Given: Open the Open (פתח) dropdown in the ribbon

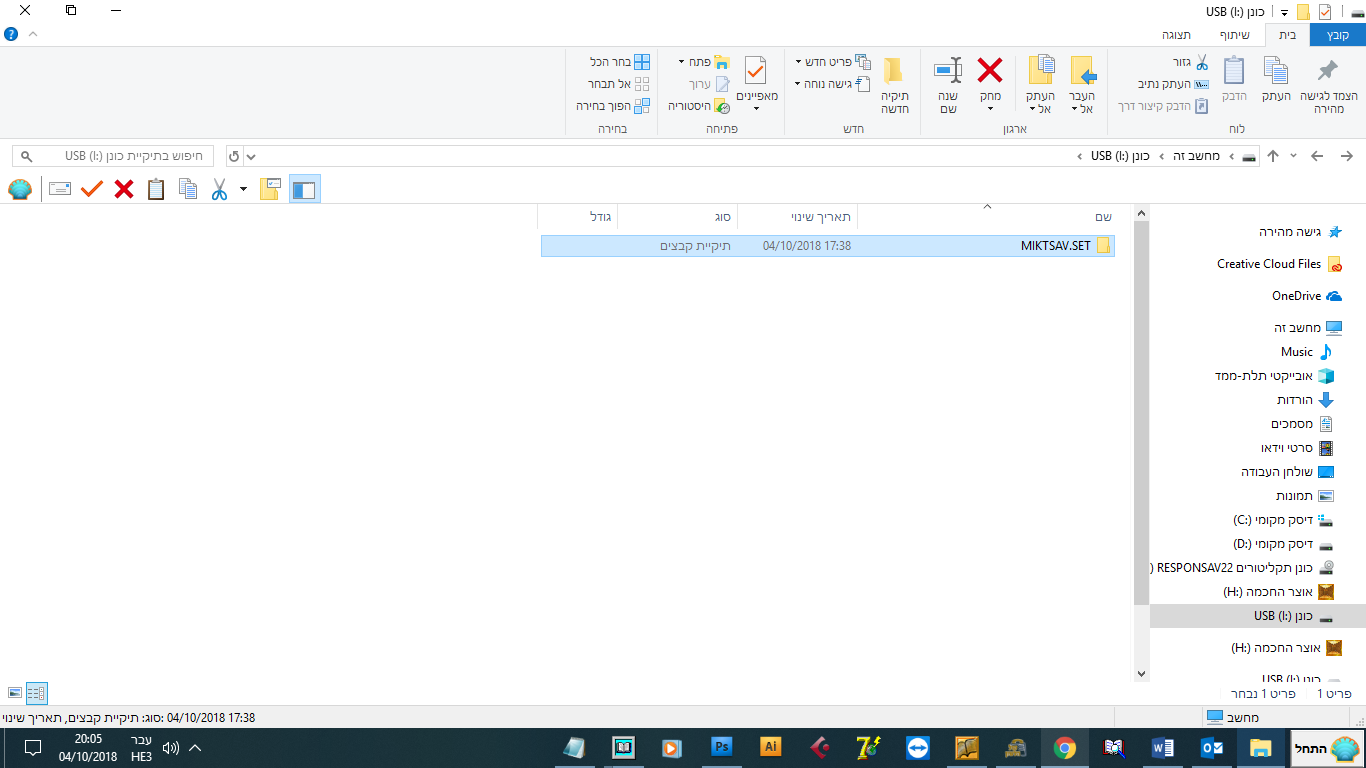Looking at the screenshot, I should (704, 62).
